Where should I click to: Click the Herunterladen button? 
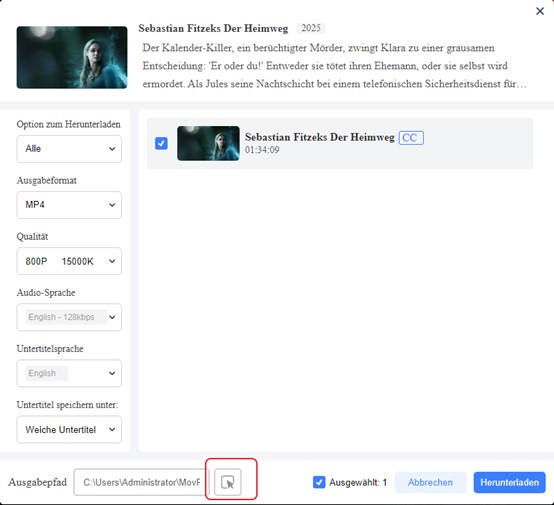(509, 482)
